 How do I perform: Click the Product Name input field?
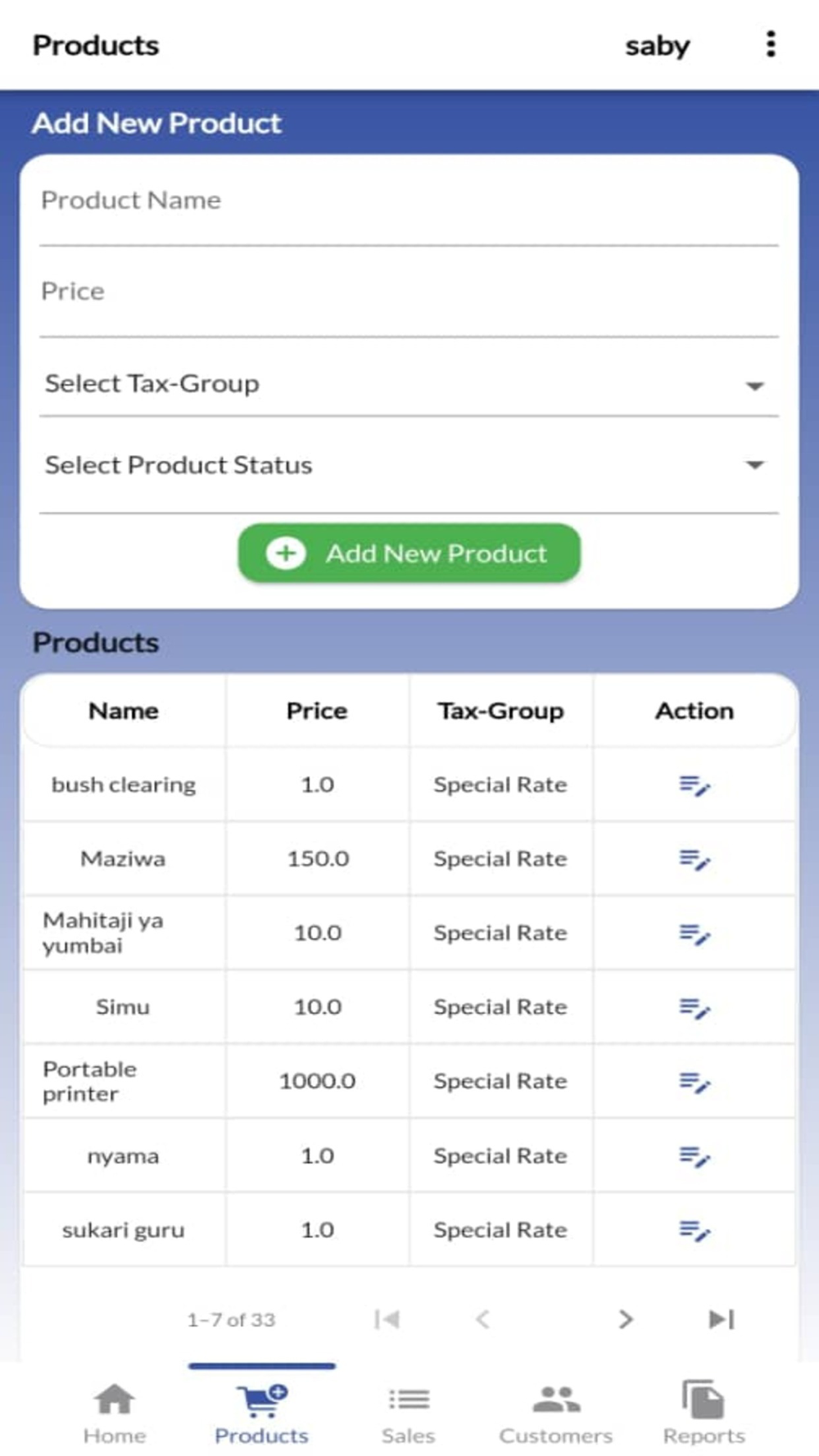(x=408, y=201)
